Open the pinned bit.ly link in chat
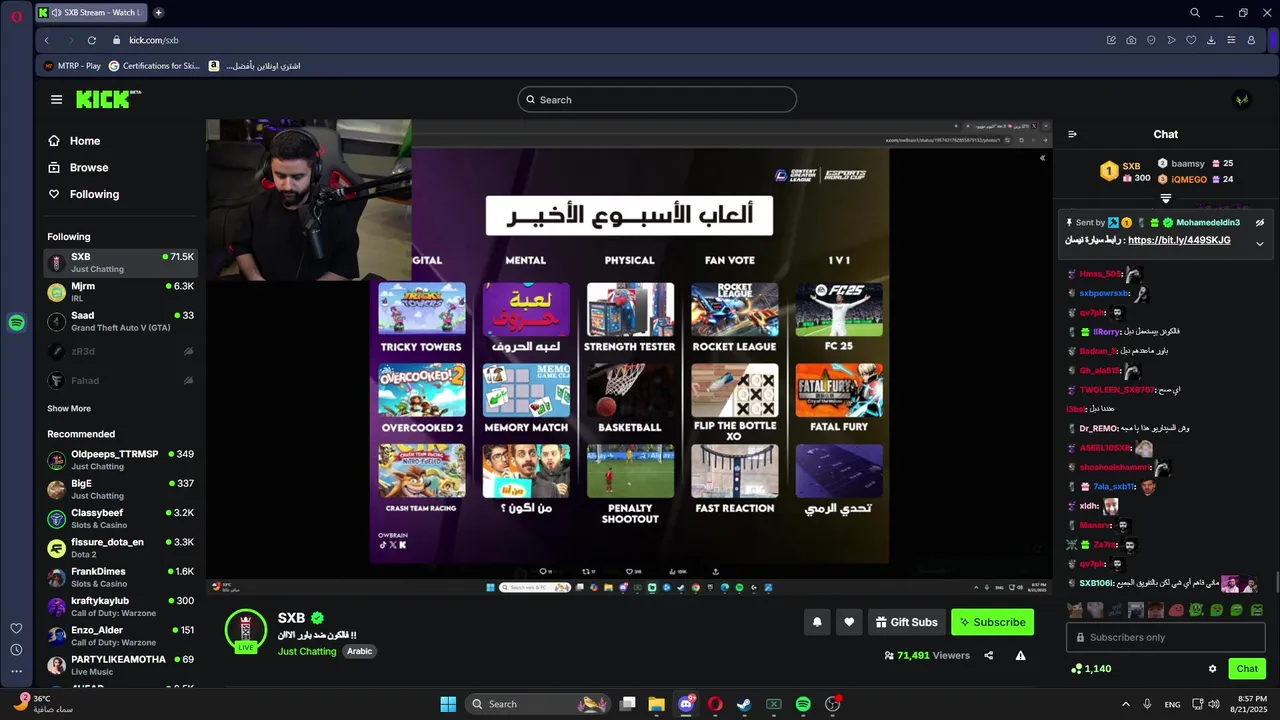 pyautogui.click(x=1179, y=240)
